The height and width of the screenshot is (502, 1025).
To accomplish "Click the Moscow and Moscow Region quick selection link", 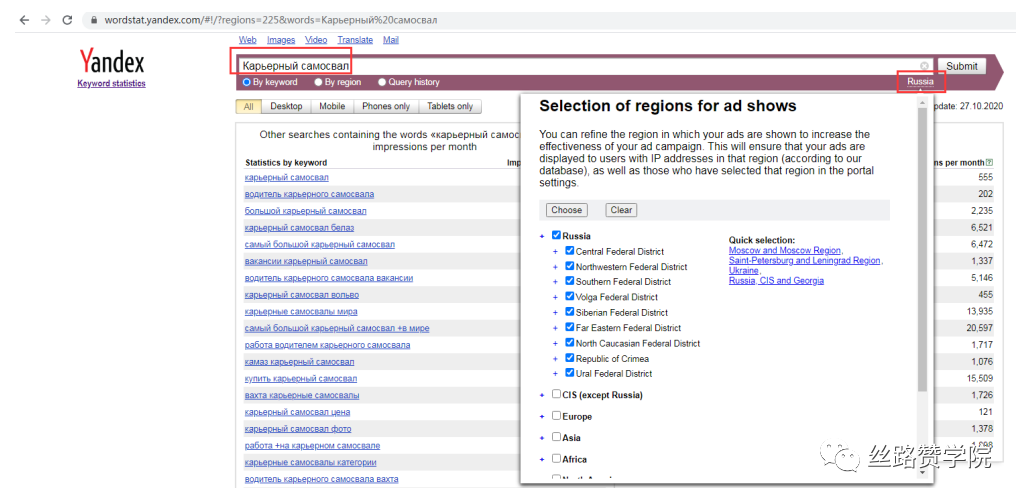I will (784, 251).
